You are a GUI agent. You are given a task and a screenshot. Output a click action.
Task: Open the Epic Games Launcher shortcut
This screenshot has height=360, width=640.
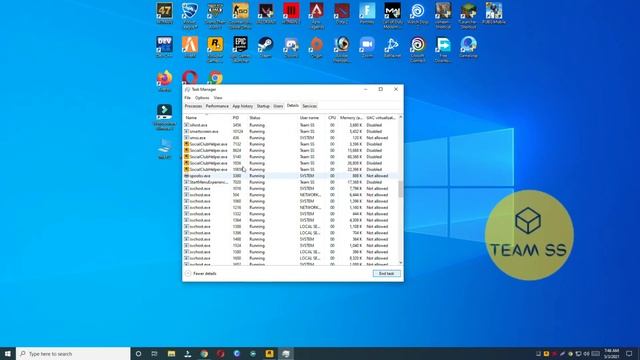pos(240,49)
